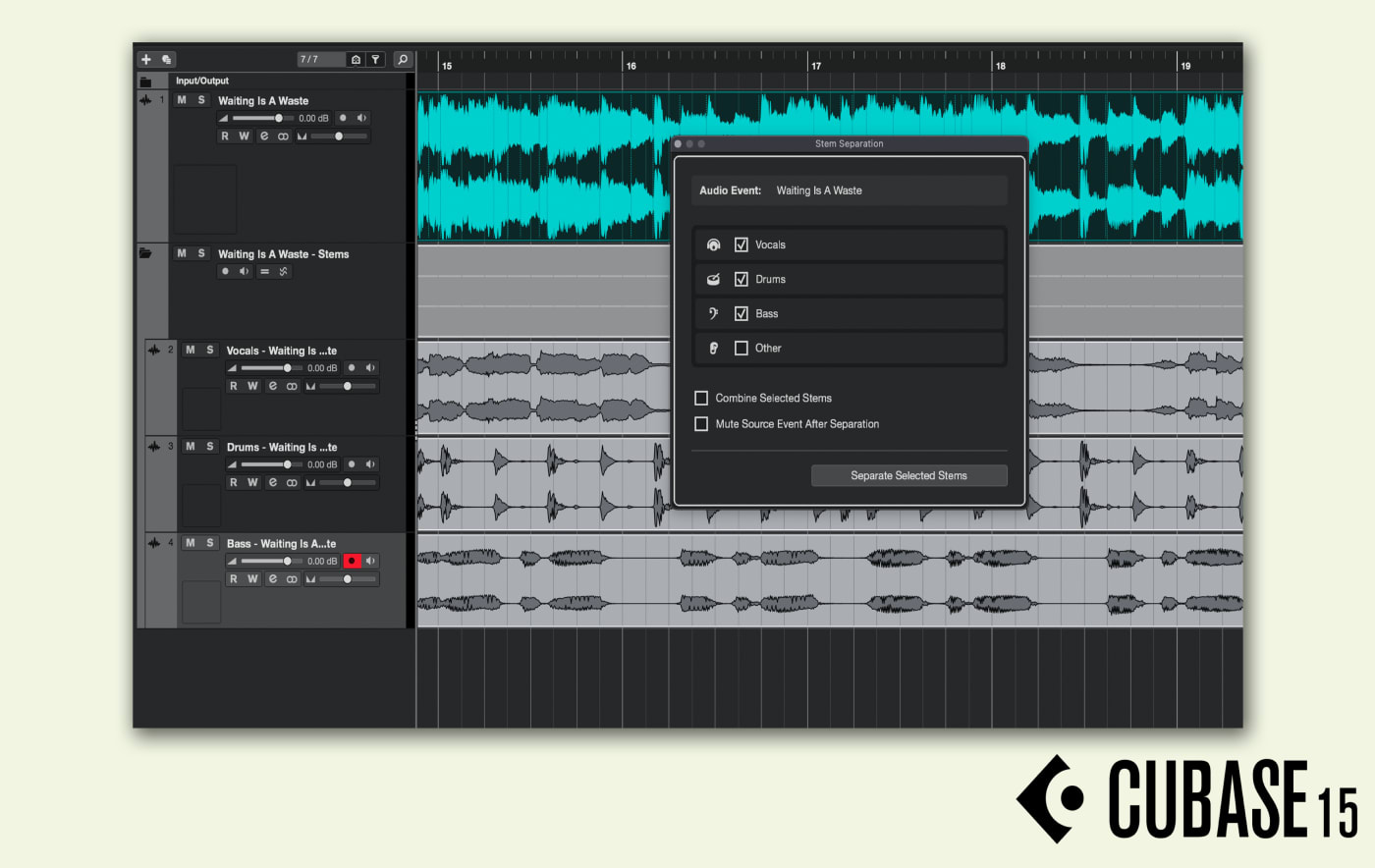Uncheck the Vocals stem checkbox
1375x868 pixels.
742,244
